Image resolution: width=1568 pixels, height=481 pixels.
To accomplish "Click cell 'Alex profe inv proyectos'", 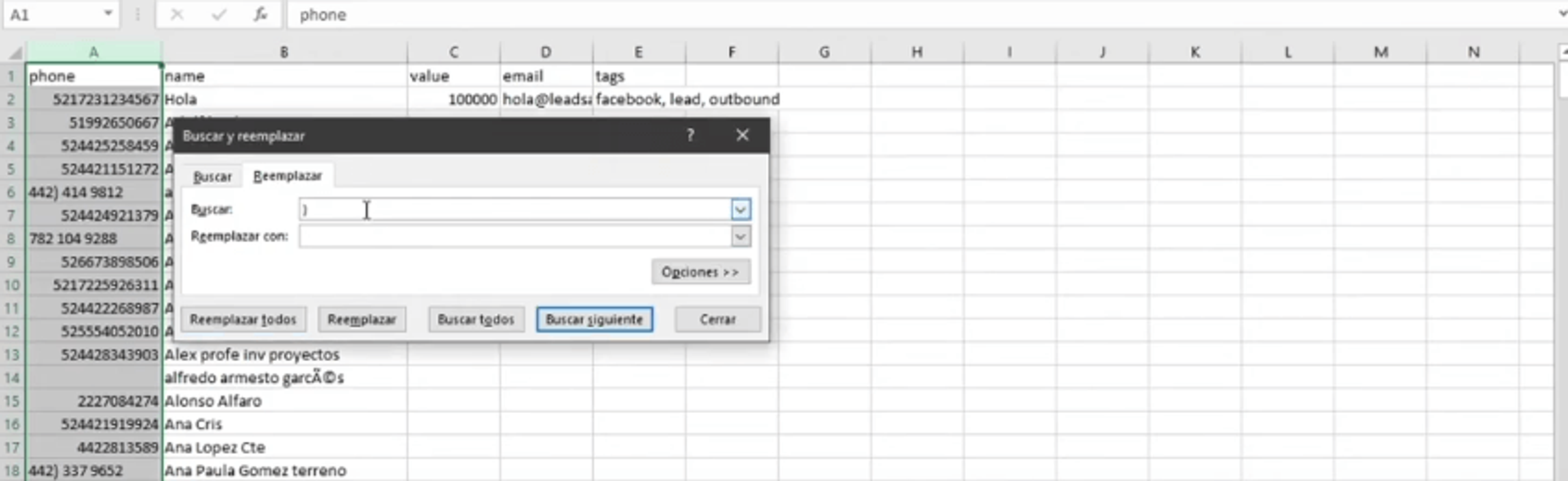I will coord(284,355).
